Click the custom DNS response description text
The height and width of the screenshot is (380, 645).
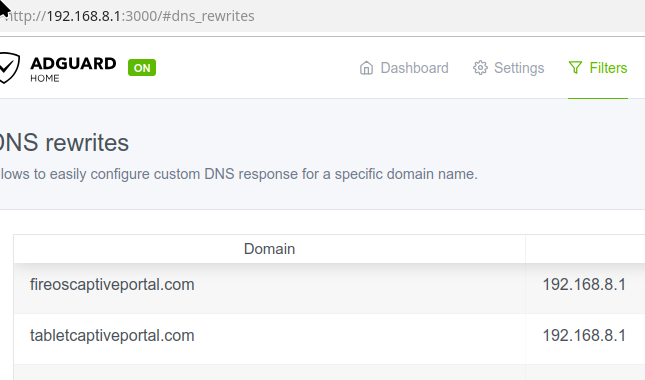239,174
